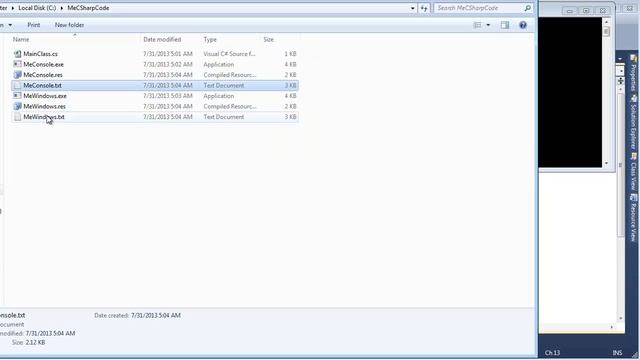Select the MeWindows.exe file name
Viewport: 640px width, 360px height.
coord(45,96)
